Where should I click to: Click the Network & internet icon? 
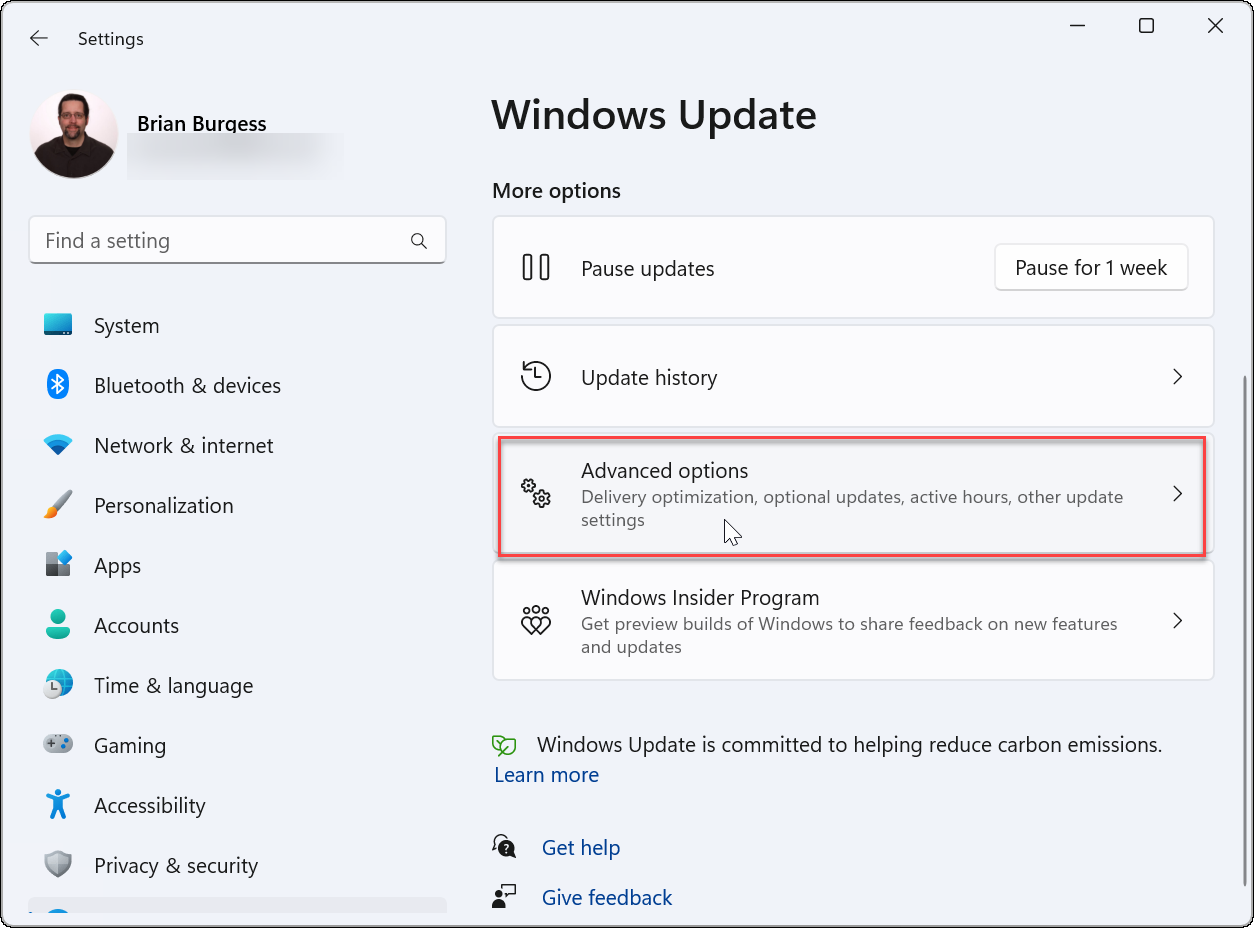pos(58,445)
